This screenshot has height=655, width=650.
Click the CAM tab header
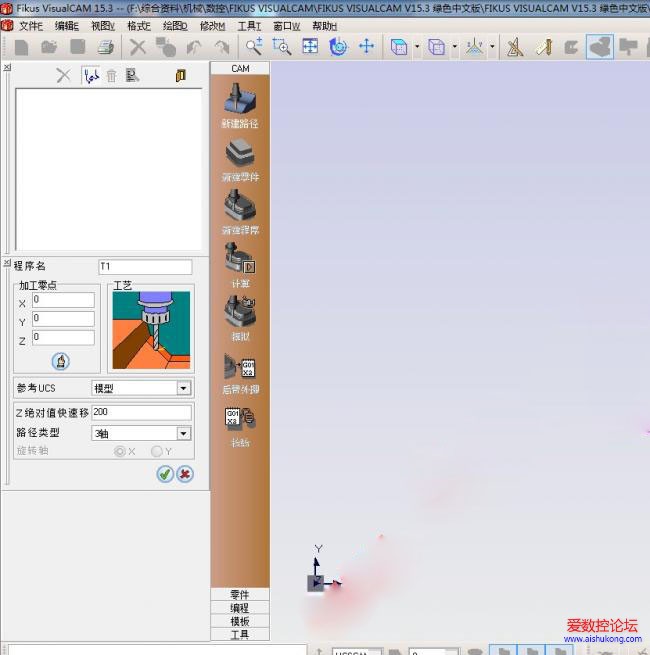[240, 69]
